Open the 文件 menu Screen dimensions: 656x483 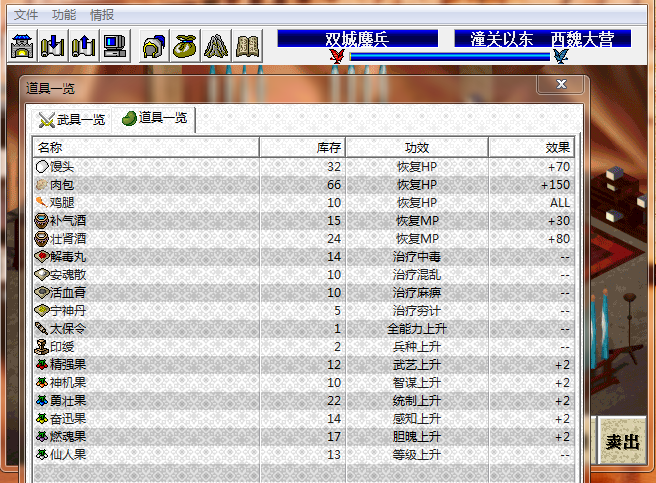tap(25, 15)
